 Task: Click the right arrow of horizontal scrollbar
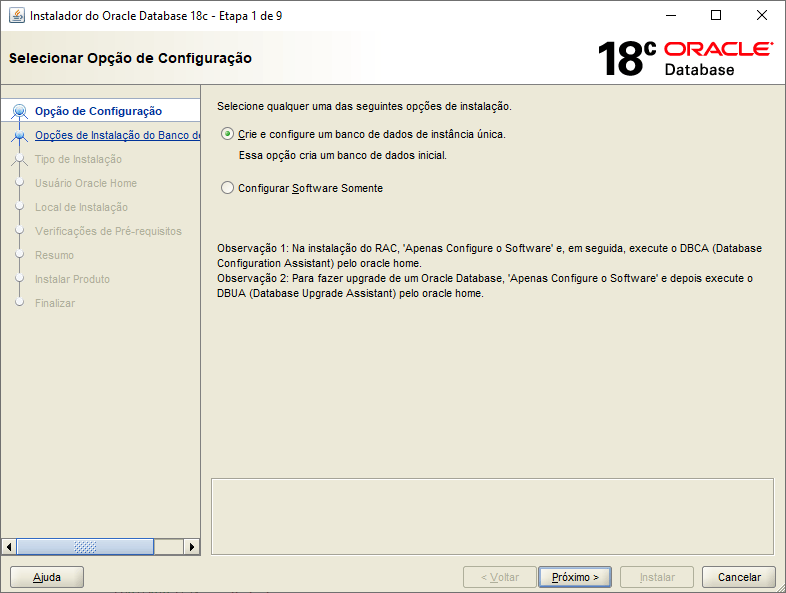192,547
